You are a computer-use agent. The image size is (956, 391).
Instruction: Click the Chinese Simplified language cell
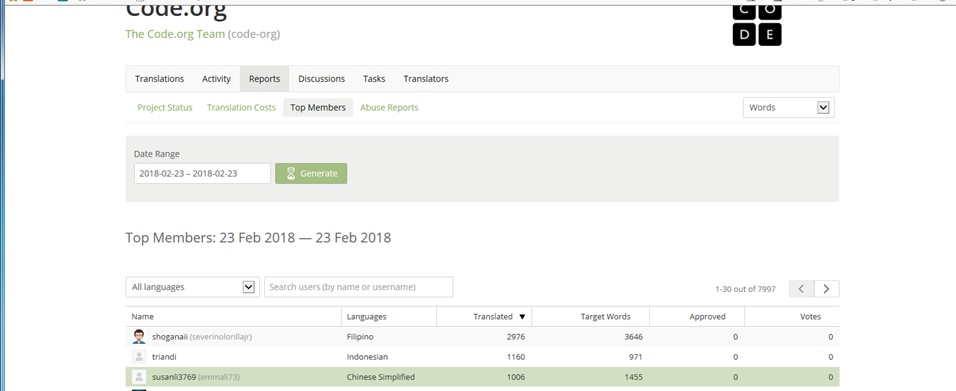point(381,377)
